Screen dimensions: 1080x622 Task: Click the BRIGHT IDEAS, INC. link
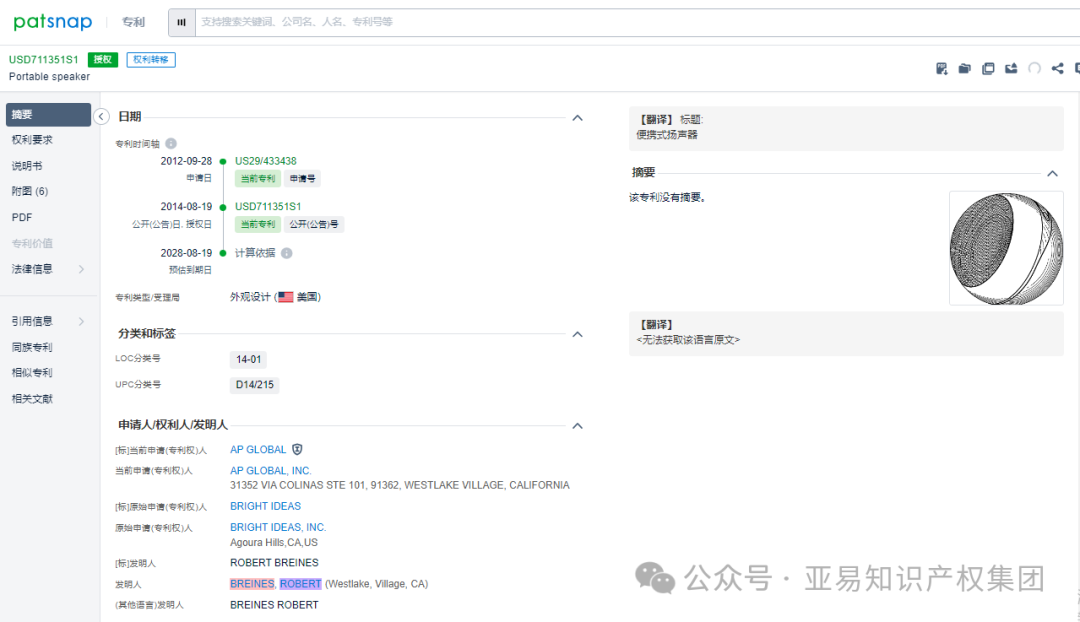278,526
